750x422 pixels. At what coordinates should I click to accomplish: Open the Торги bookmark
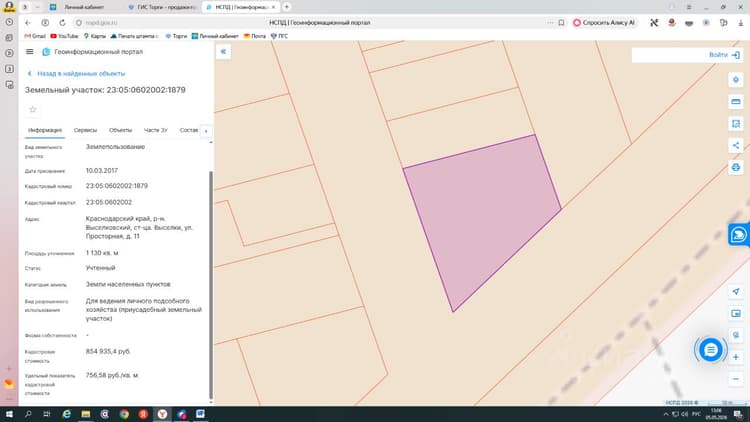coord(176,36)
